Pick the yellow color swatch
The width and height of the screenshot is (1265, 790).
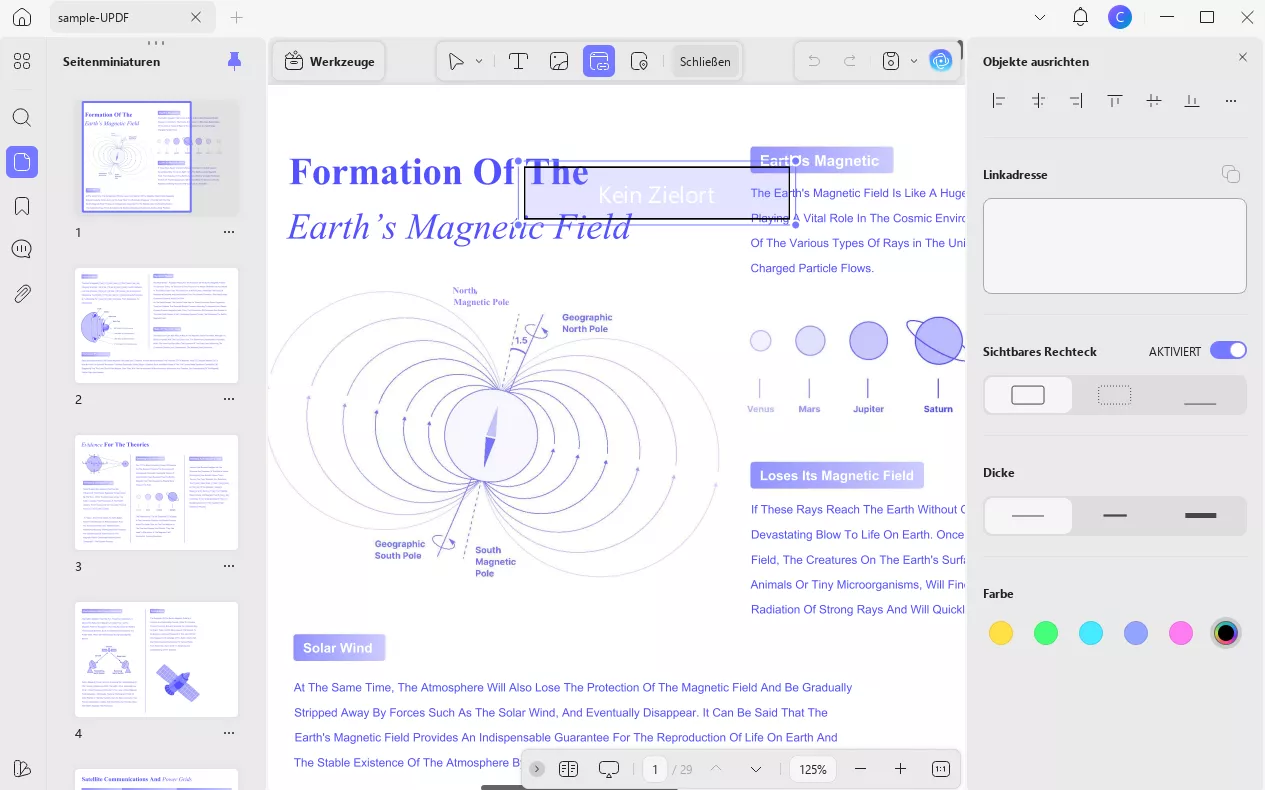[1001, 633]
